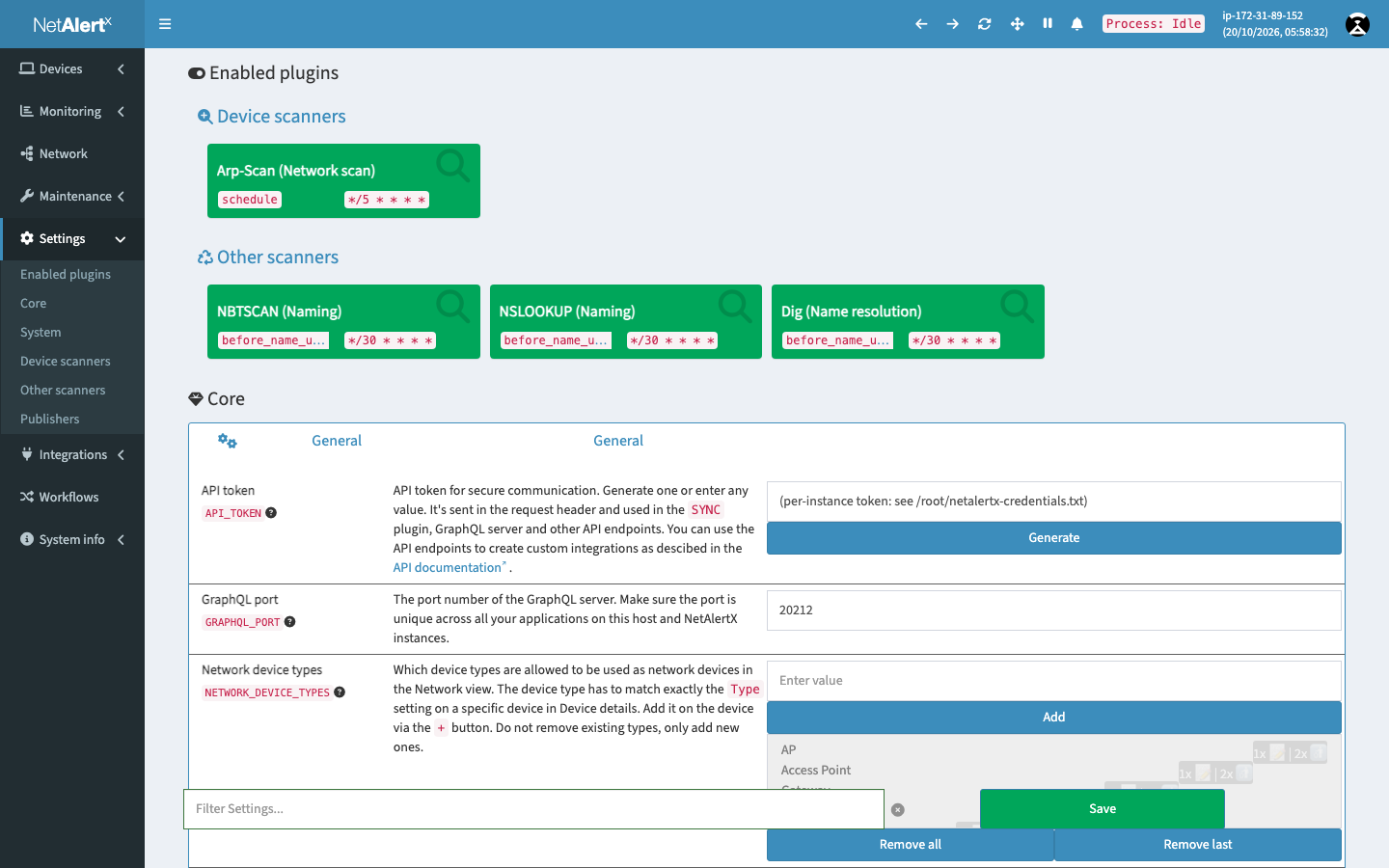This screenshot has height=868, width=1389.
Task: Click magnifier icon on Arp-Scan card
Action: [x=452, y=165]
